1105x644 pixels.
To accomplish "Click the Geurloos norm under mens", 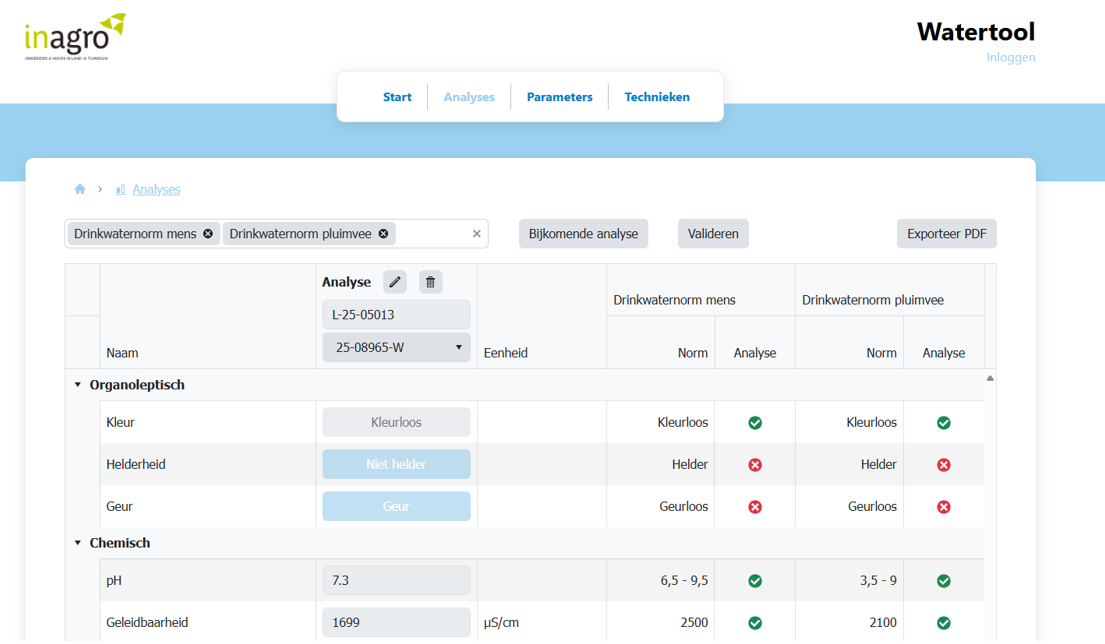I will pos(684,507).
